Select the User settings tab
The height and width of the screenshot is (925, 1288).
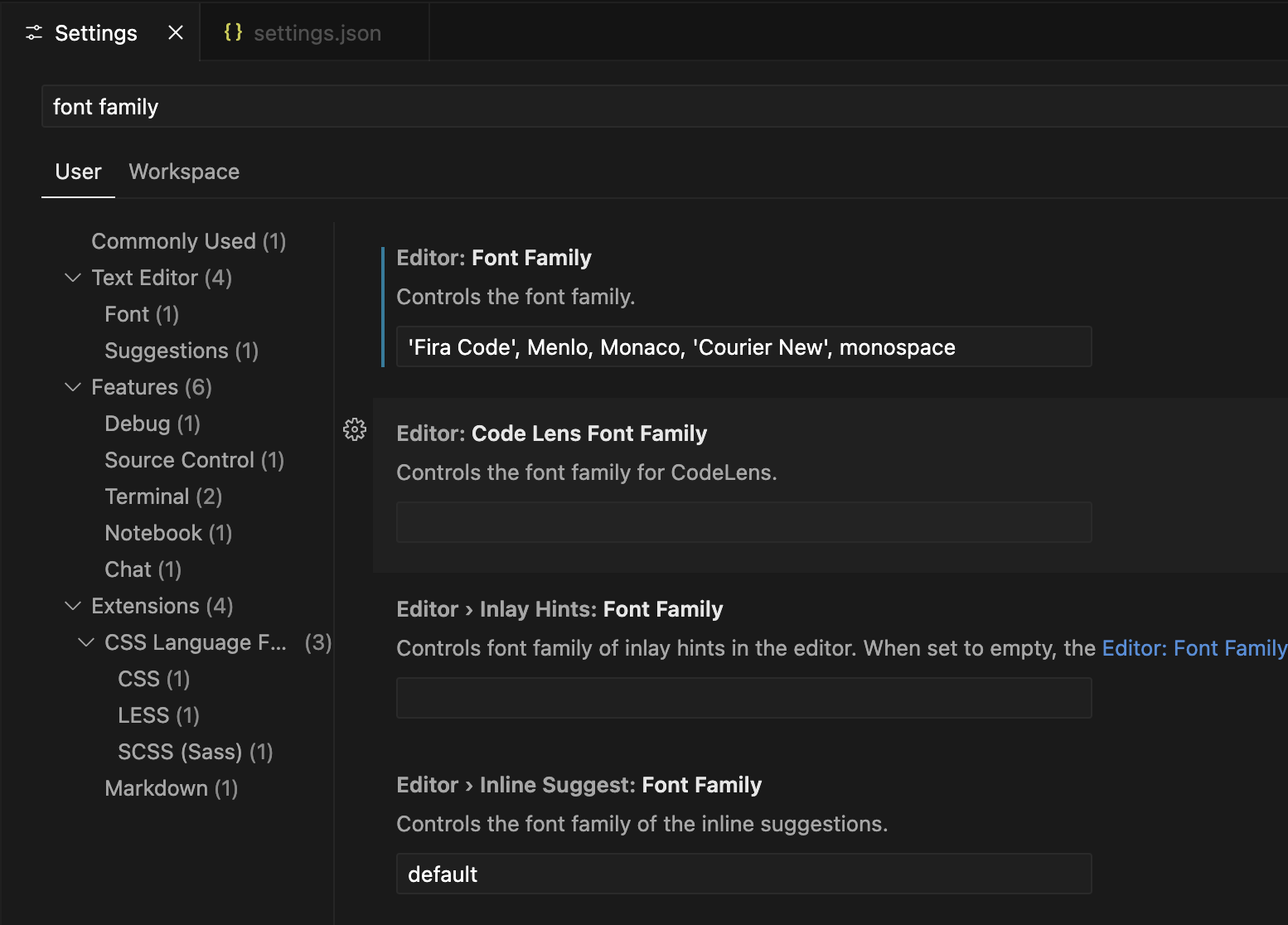[78, 172]
